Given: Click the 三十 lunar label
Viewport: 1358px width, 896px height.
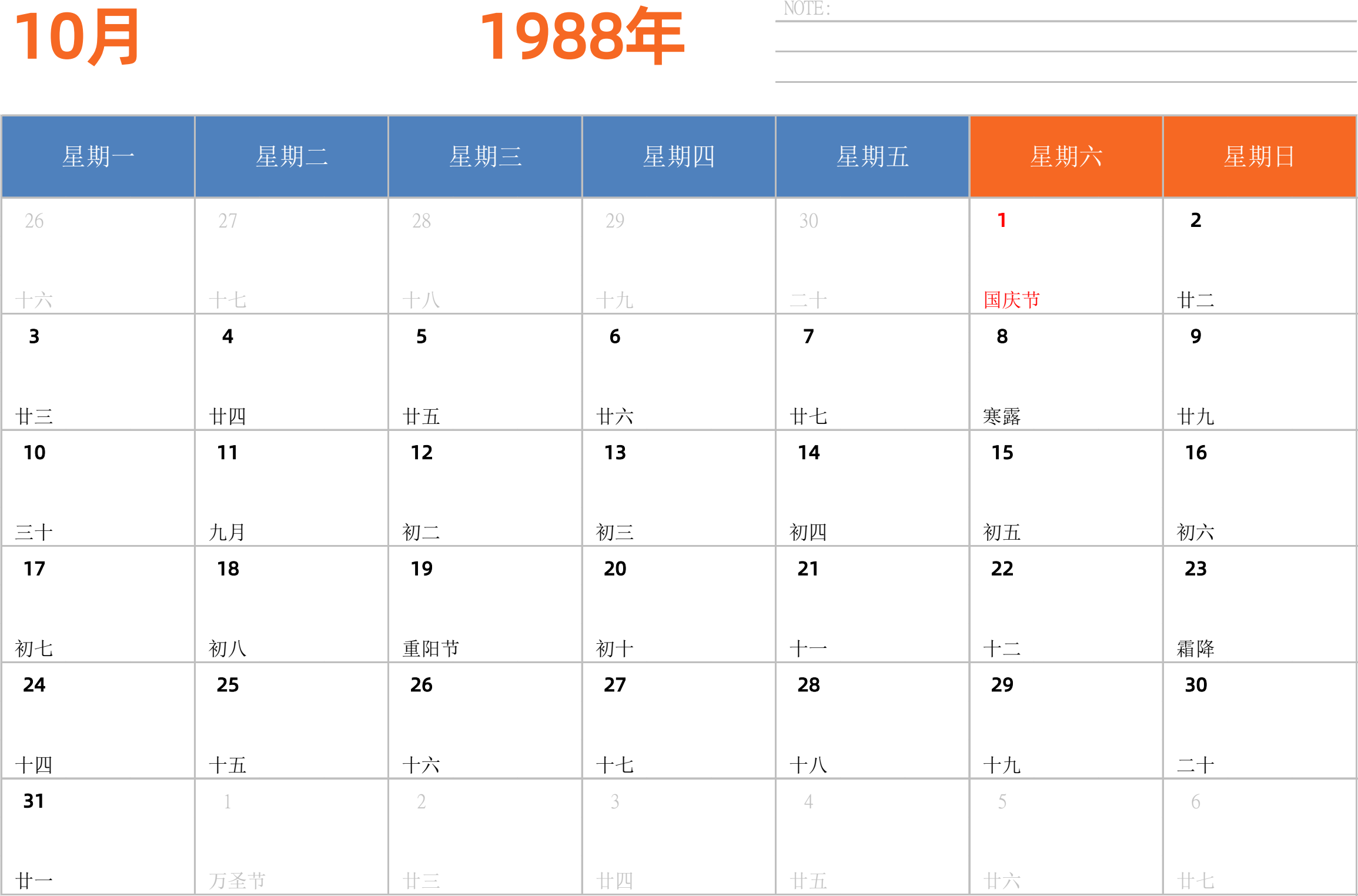Looking at the screenshot, I should tap(34, 532).
